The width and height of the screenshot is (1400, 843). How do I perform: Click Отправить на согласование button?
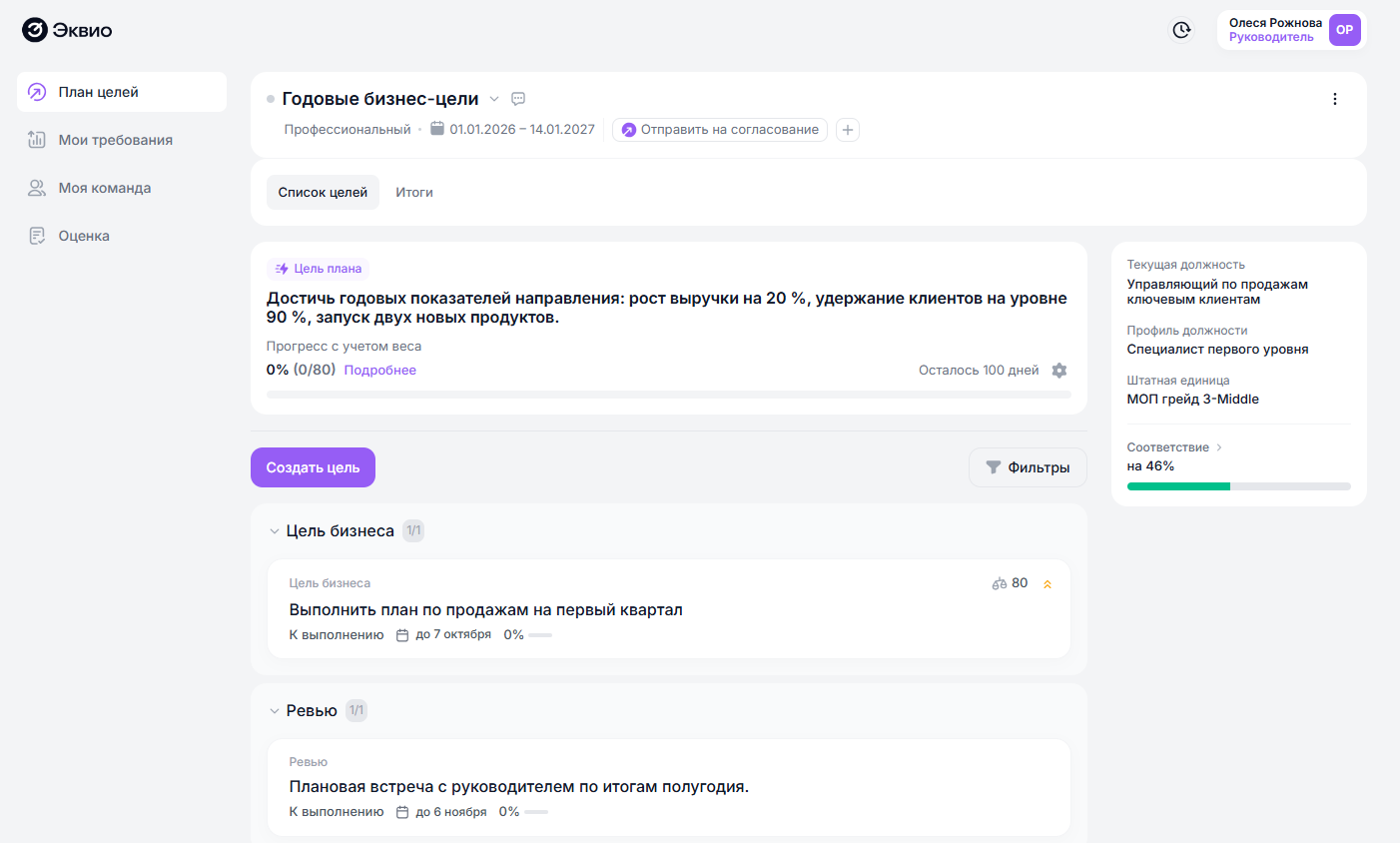tap(720, 130)
